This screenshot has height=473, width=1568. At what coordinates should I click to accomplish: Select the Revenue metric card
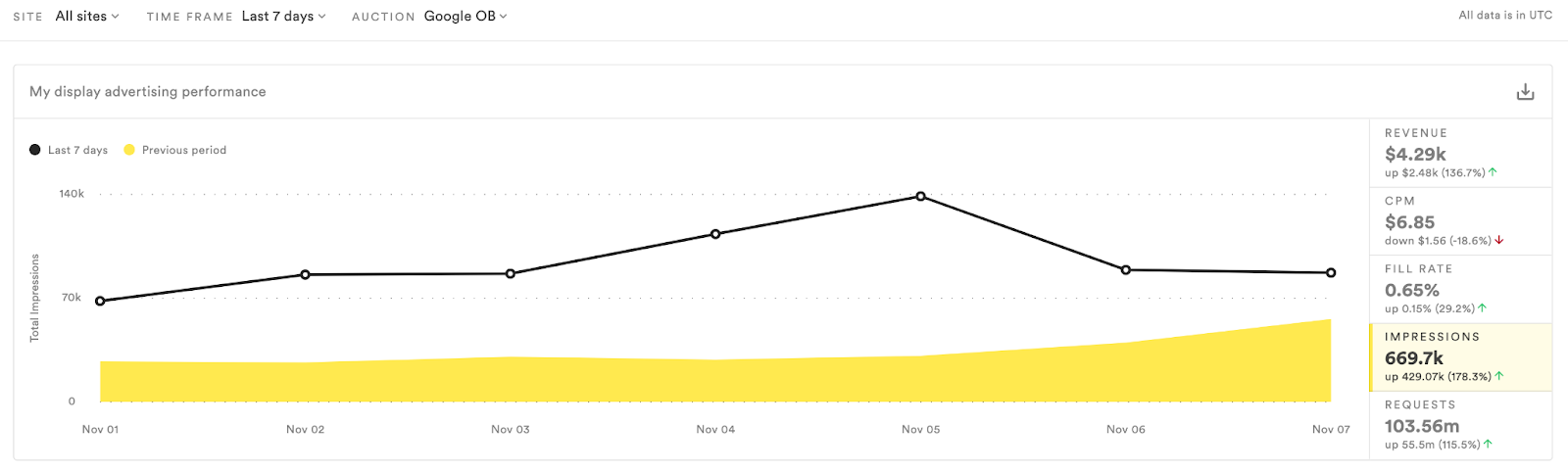pos(1460,153)
